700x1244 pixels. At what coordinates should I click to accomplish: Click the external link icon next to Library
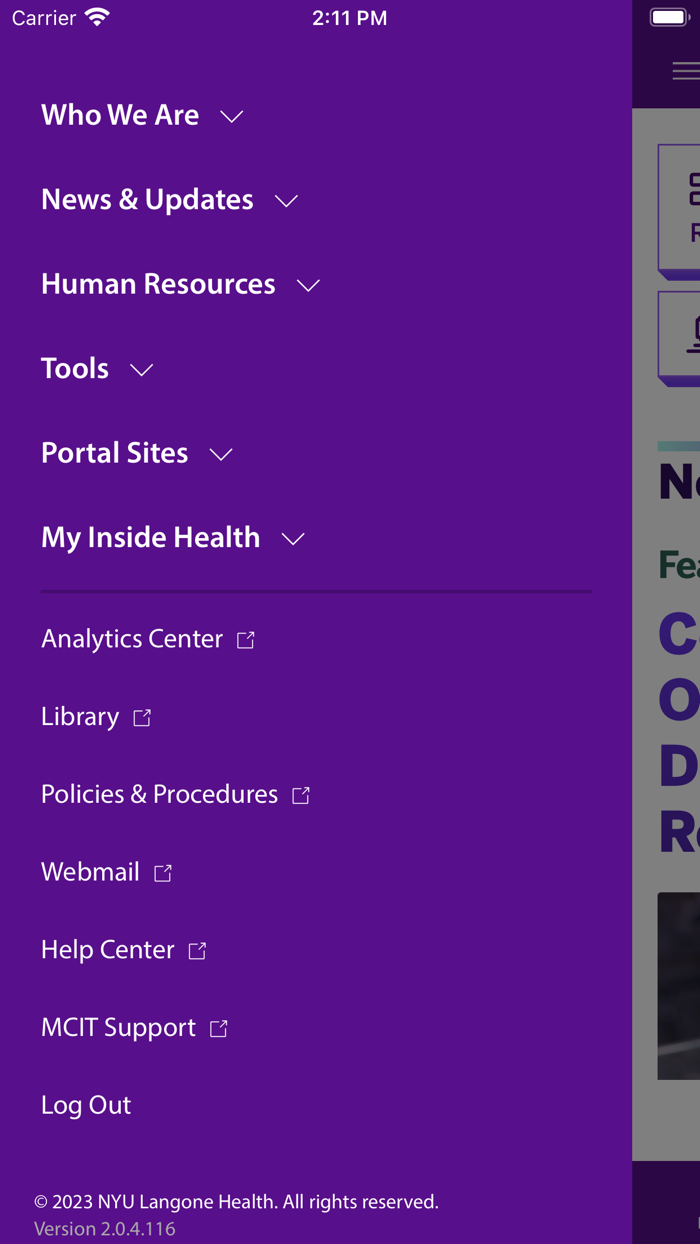pos(142,716)
